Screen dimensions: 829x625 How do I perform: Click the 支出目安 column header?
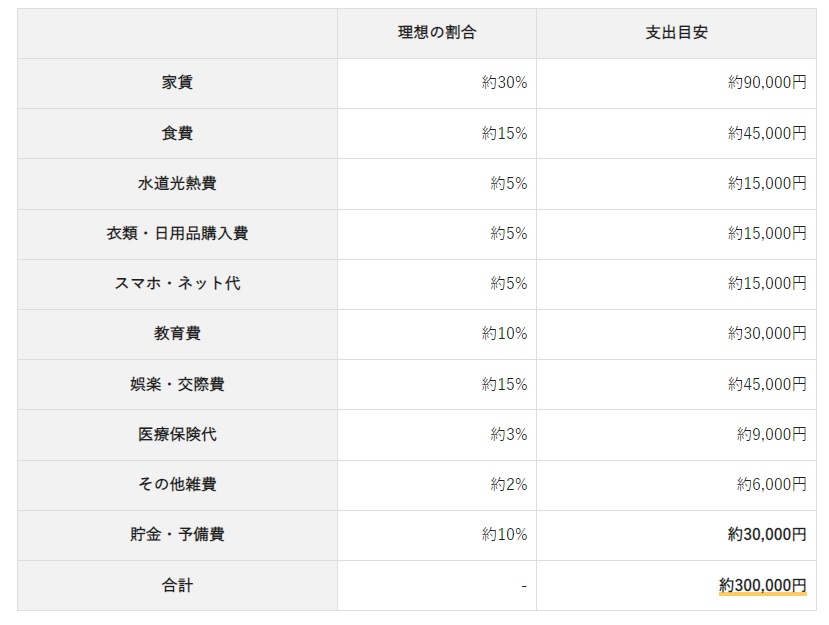(676, 33)
